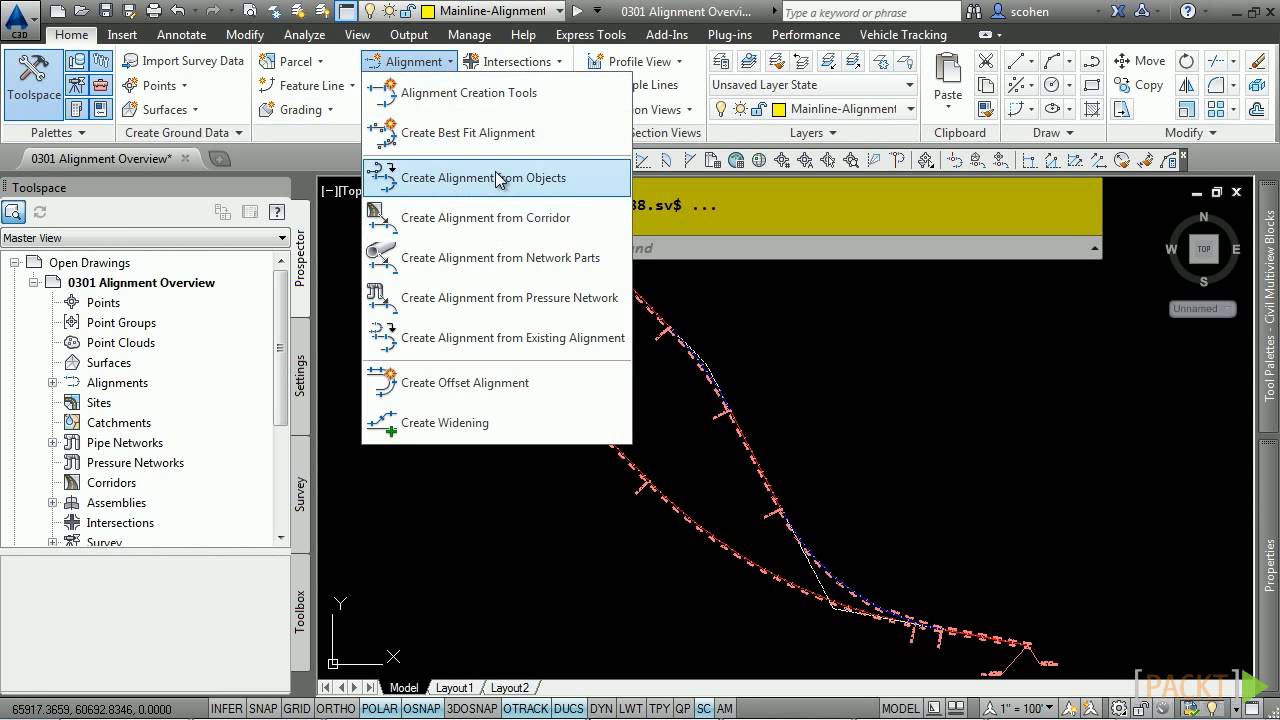Select Point Clouds in Prospector tree

(120, 343)
